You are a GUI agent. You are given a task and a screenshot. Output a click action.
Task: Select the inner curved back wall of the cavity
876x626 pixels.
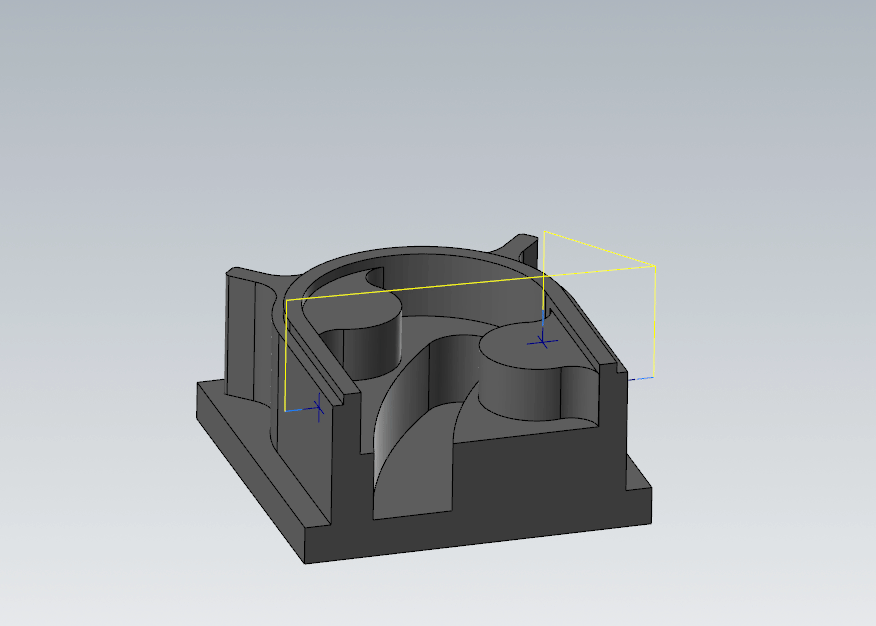tap(447, 290)
